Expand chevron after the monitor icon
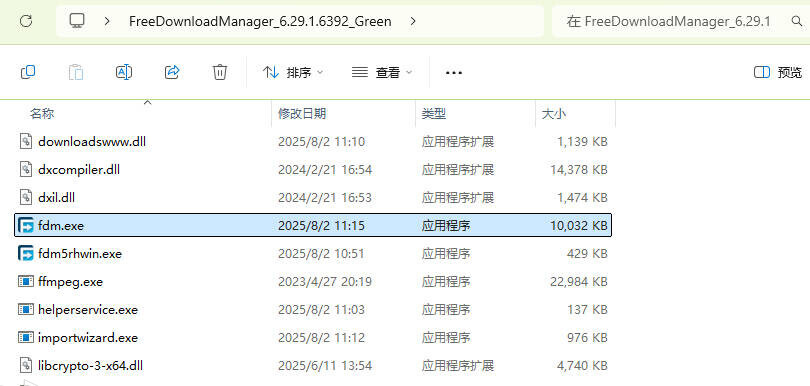 coord(107,21)
